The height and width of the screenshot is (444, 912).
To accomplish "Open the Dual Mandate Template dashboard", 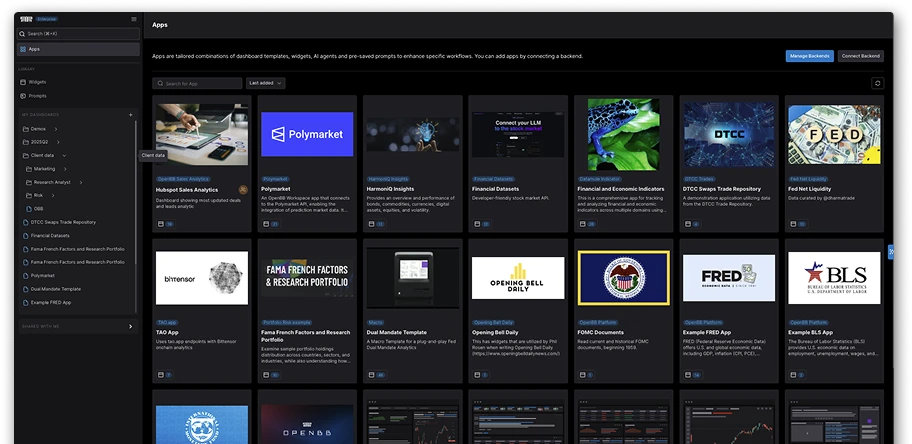I will pyautogui.click(x=56, y=288).
